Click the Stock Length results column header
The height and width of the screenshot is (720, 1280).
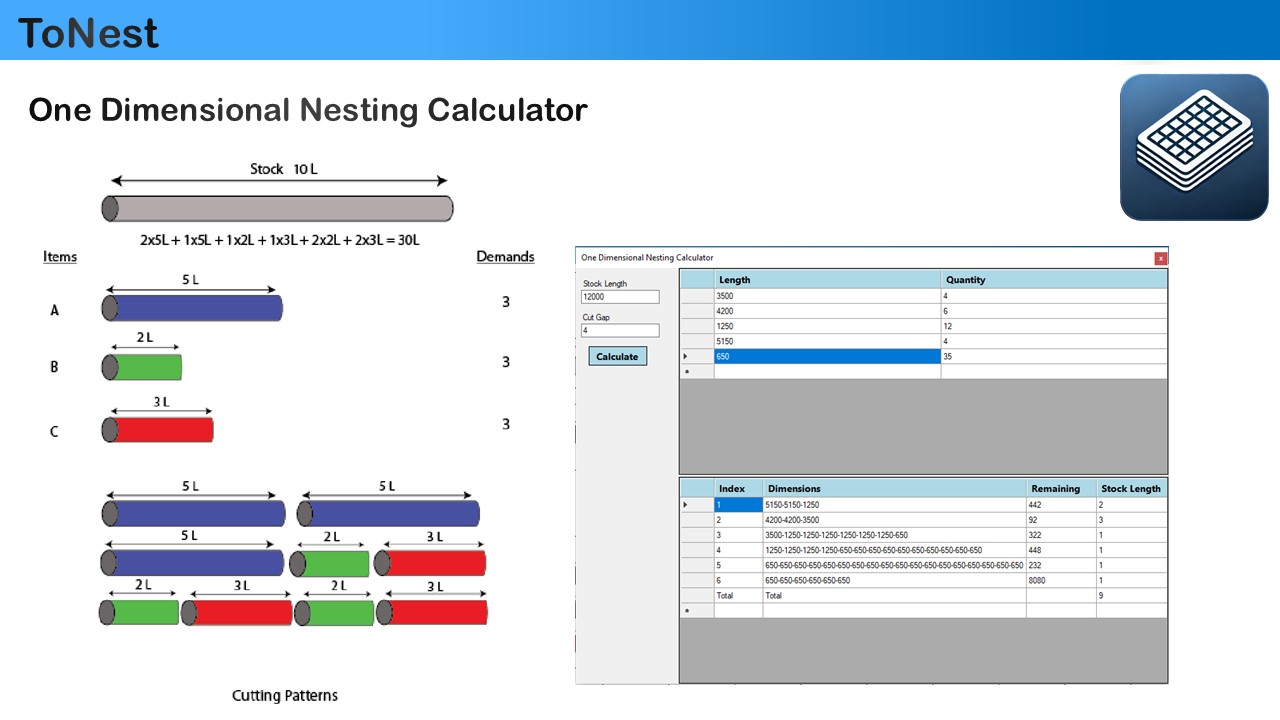pos(1131,489)
